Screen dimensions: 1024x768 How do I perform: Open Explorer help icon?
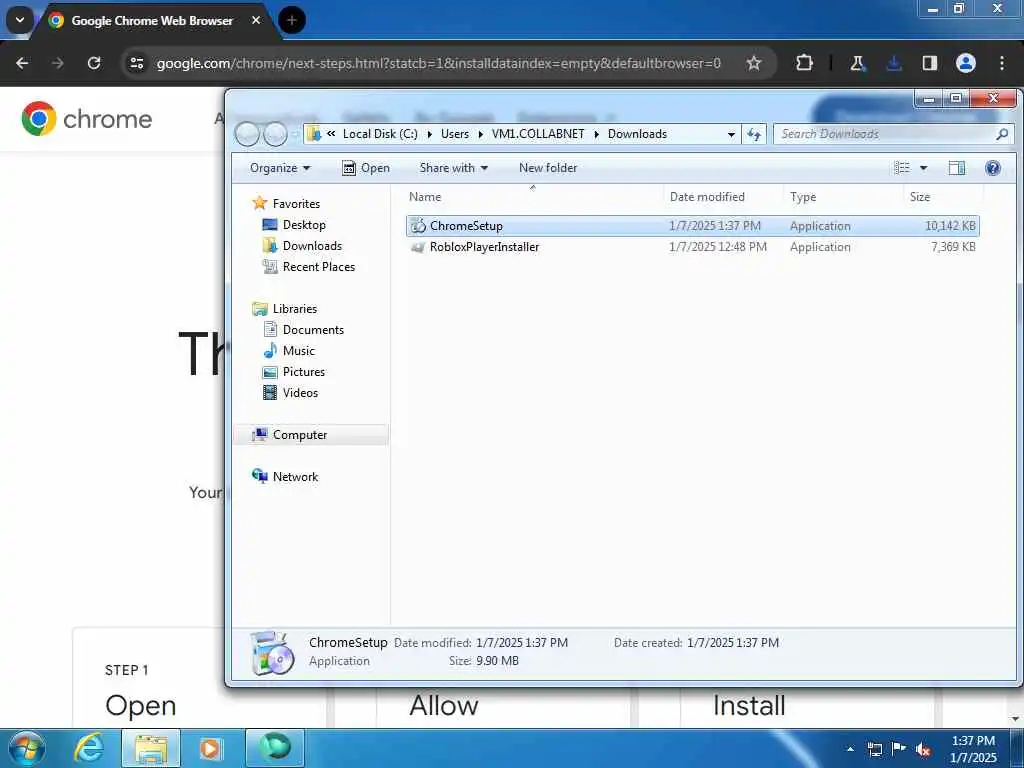point(993,168)
